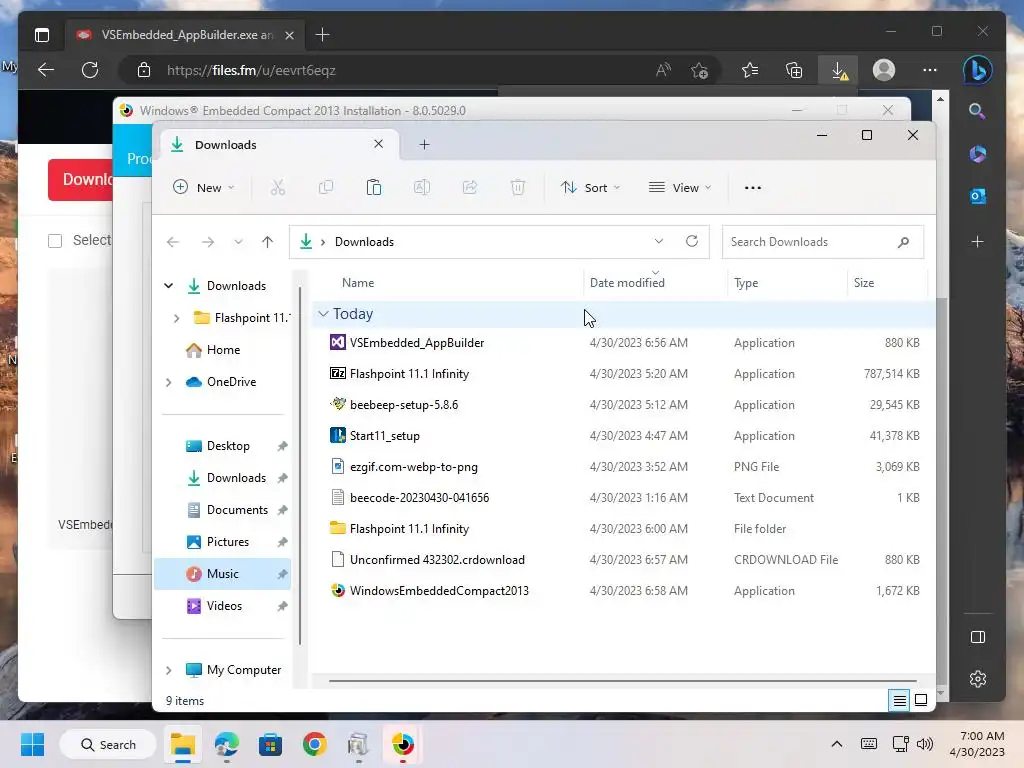Open Edge sidebar settings gear
This screenshot has width=1024, height=768.
[978, 679]
